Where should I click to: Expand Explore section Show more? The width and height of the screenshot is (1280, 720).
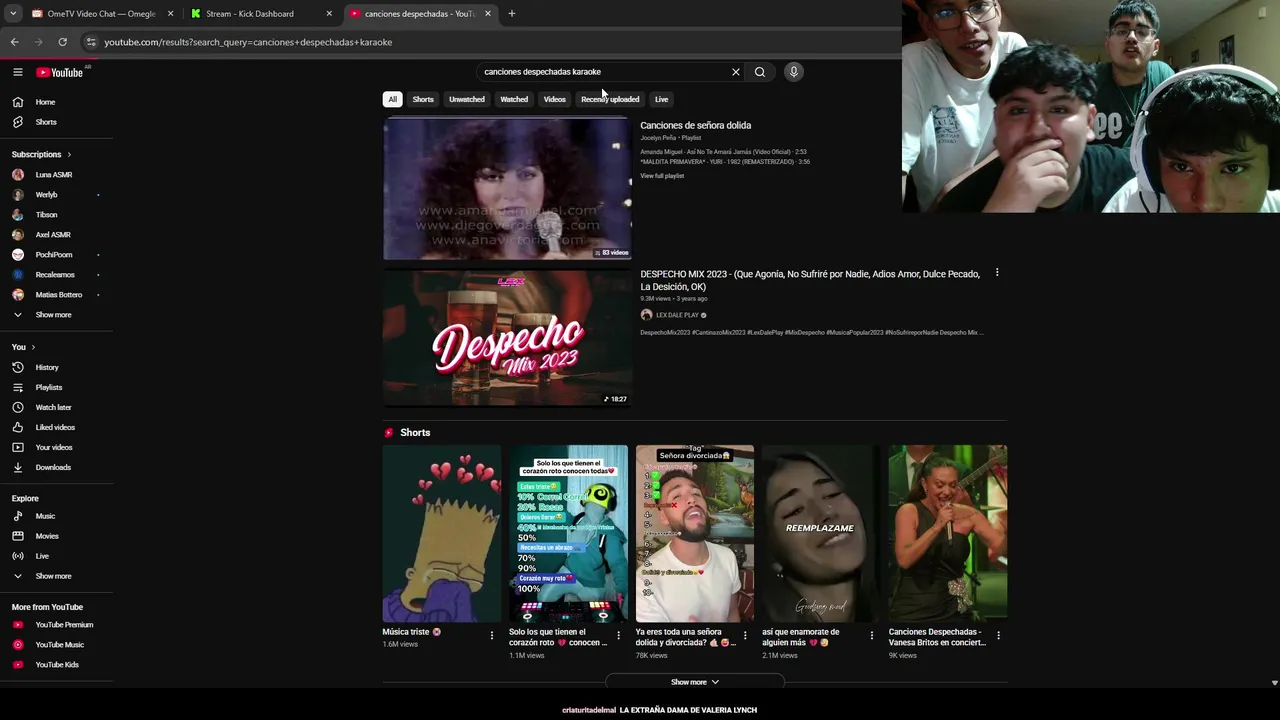click(x=53, y=576)
